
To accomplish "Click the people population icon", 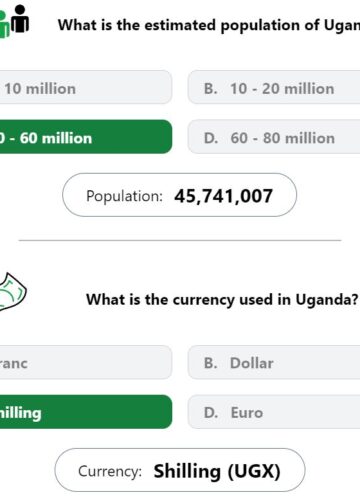I will (14, 22).
